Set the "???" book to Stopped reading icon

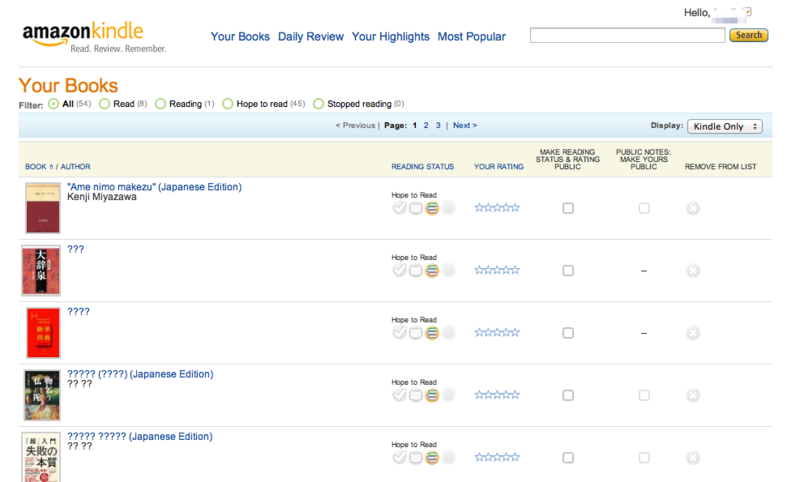pyautogui.click(x=448, y=270)
